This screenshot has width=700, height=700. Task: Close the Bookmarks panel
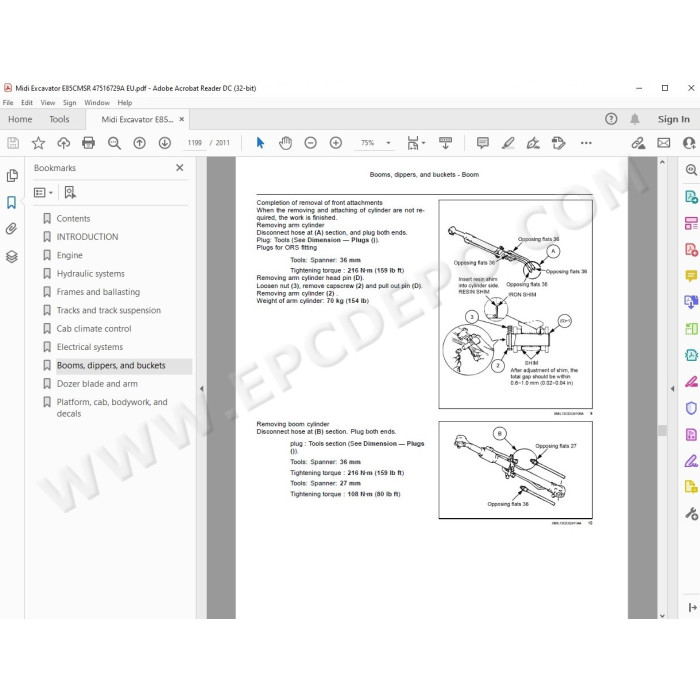179,167
